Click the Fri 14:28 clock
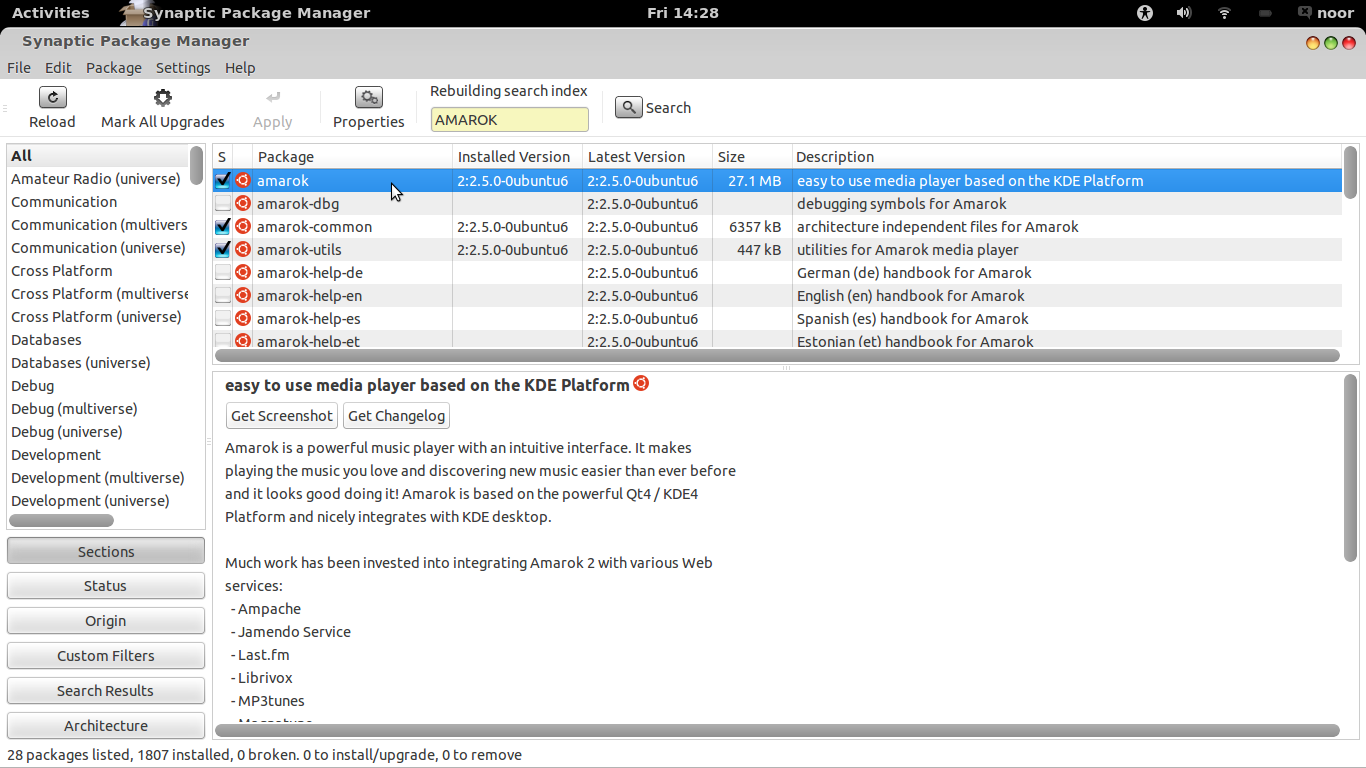The height and width of the screenshot is (768, 1366). click(683, 13)
